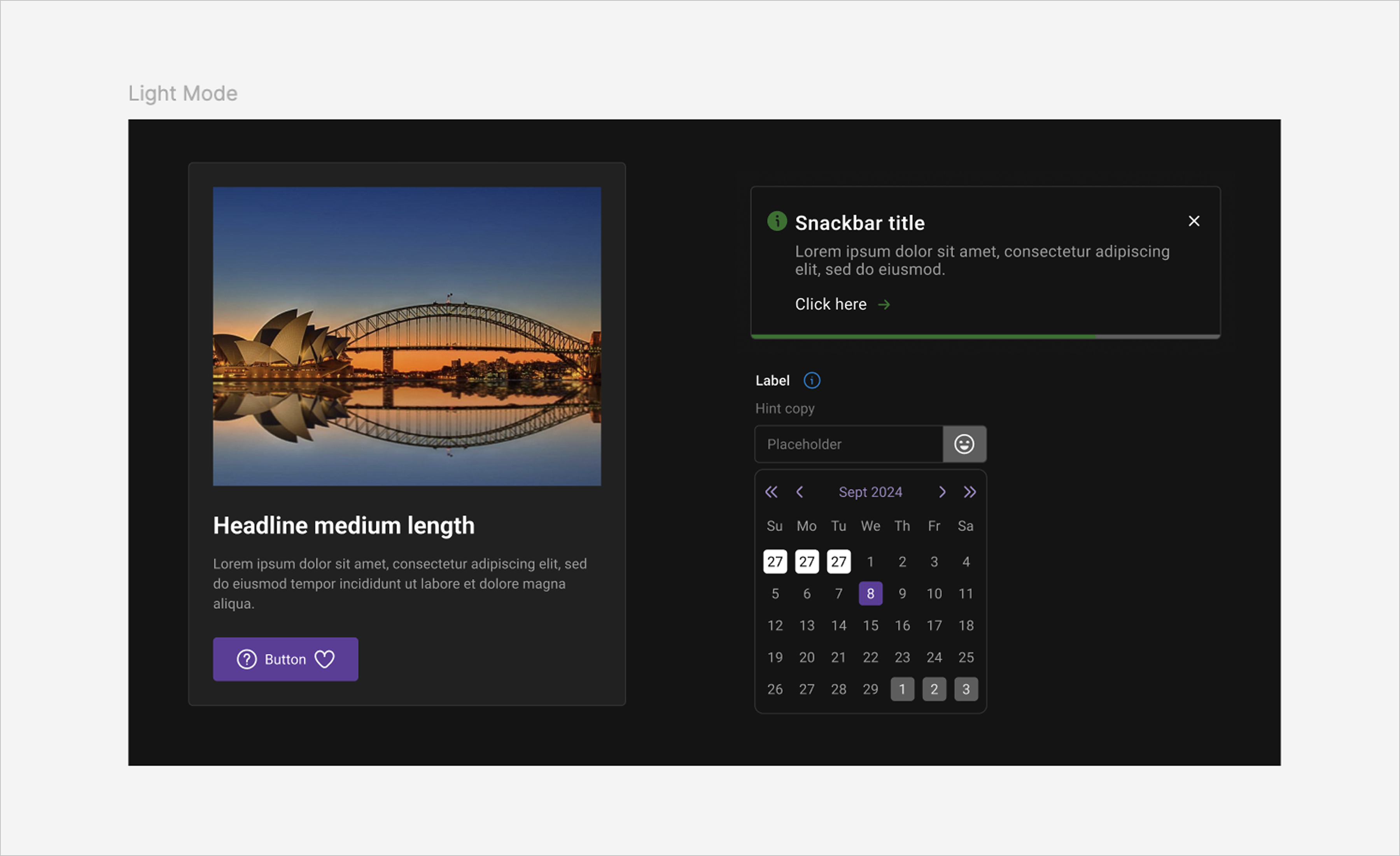Select greyed next-month date 2 in last row
The width and height of the screenshot is (1400, 856).
coord(934,689)
